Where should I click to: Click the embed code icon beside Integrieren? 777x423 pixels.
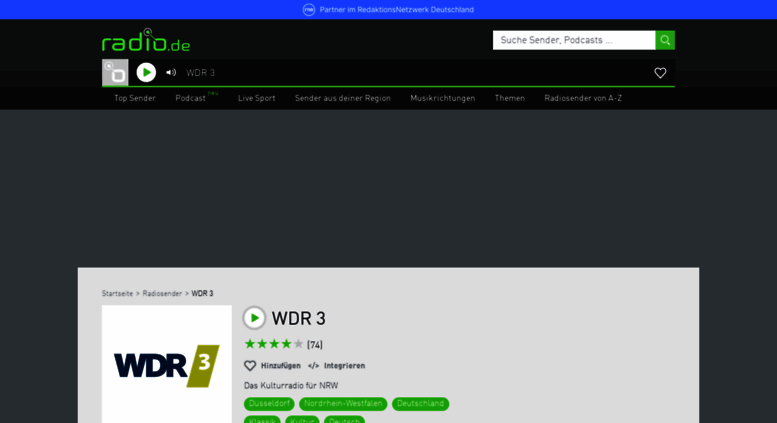[313, 366]
